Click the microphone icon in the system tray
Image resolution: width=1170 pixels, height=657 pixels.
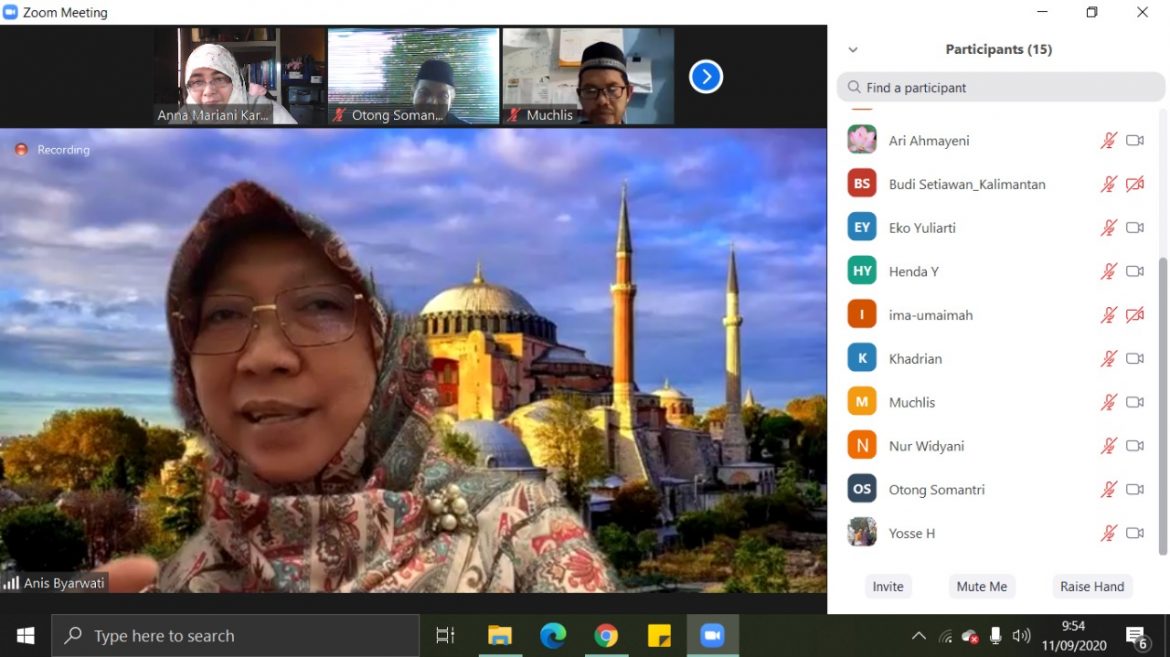(995, 635)
